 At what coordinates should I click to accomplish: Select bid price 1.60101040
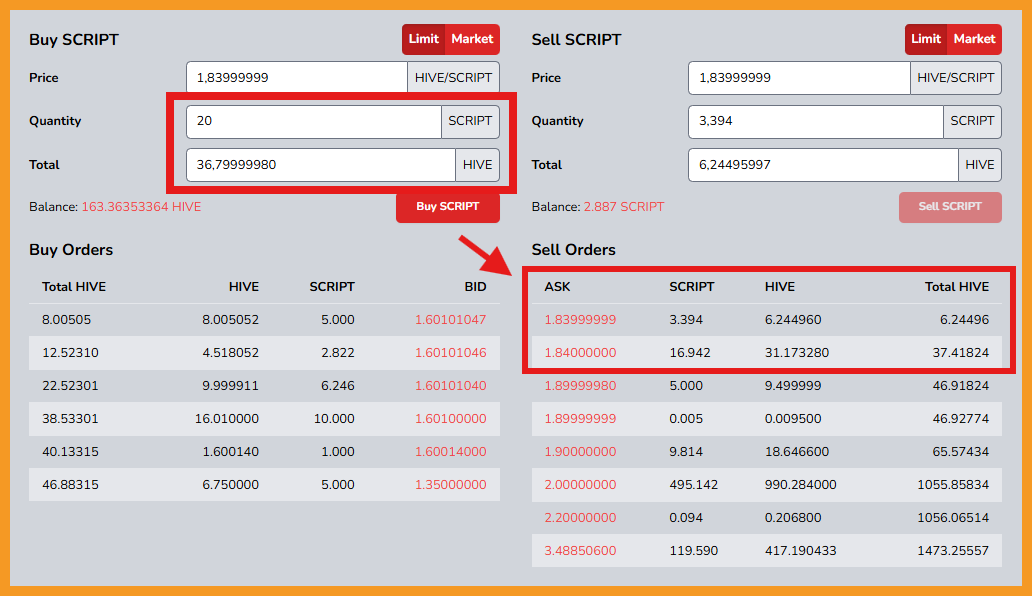[x=451, y=386]
